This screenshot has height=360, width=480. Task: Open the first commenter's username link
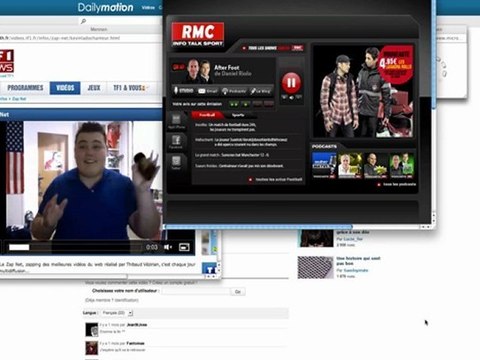click(x=137, y=325)
